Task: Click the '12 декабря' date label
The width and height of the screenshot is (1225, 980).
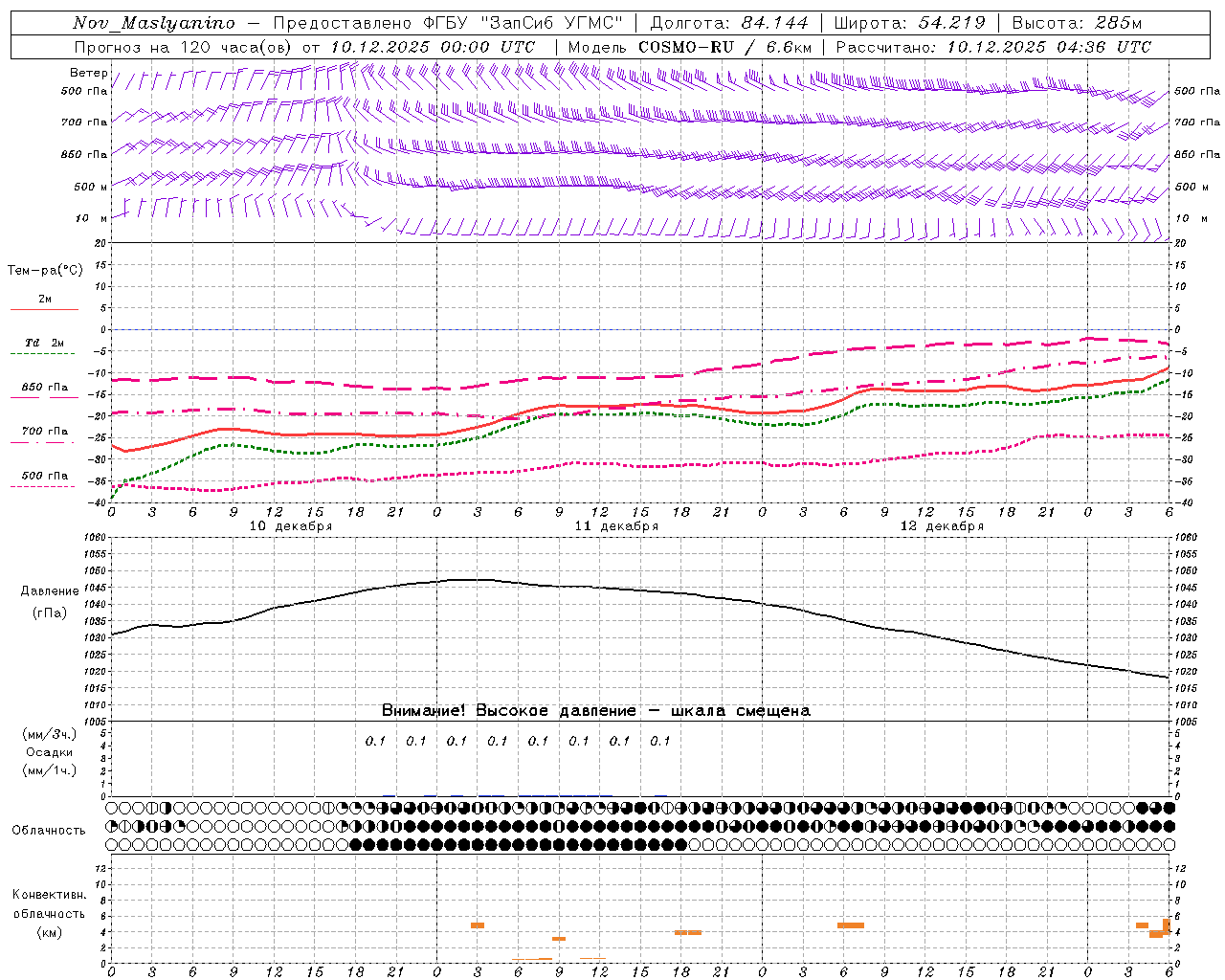Action: pos(942,526)
